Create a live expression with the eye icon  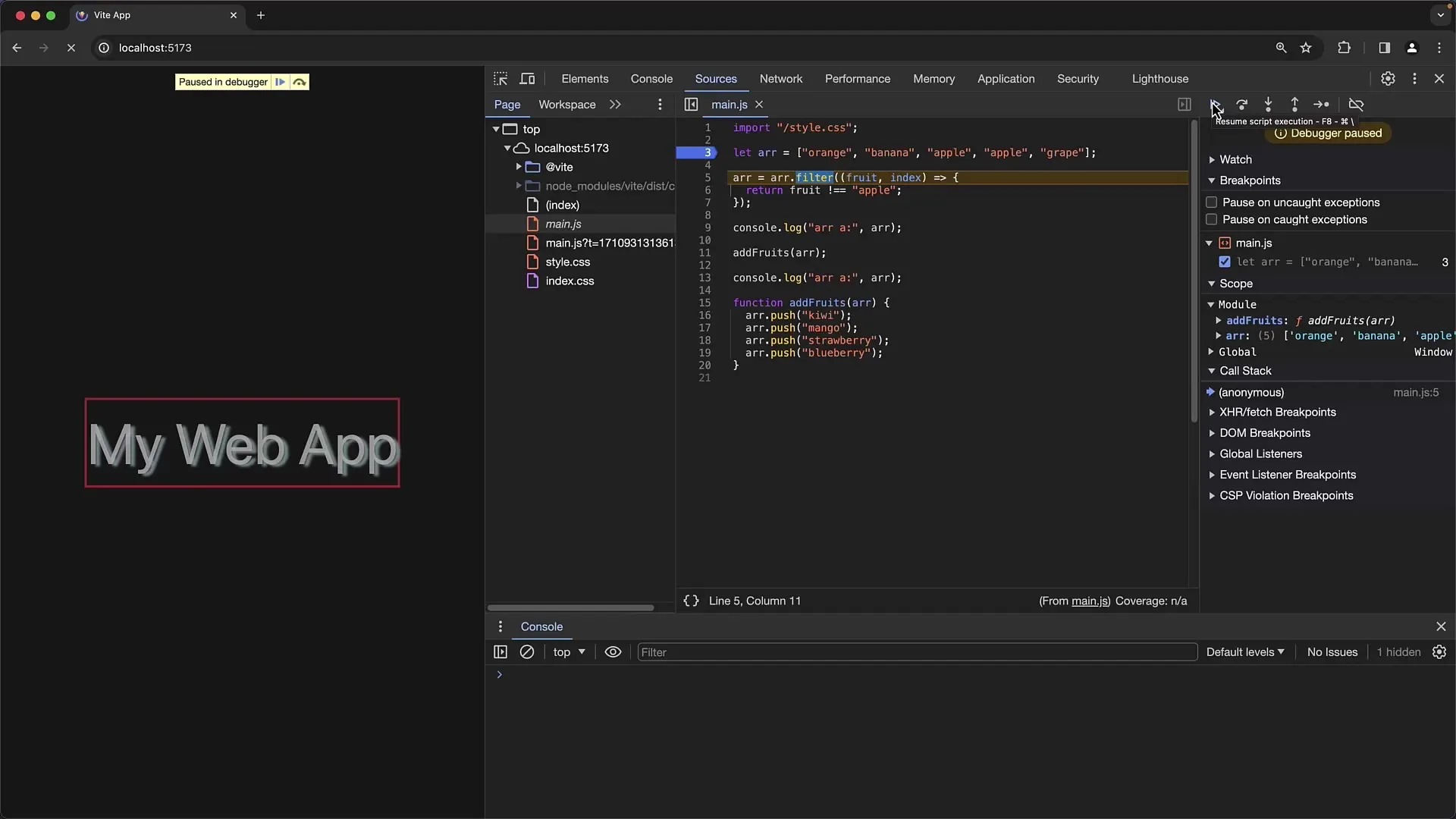(613, 652)
